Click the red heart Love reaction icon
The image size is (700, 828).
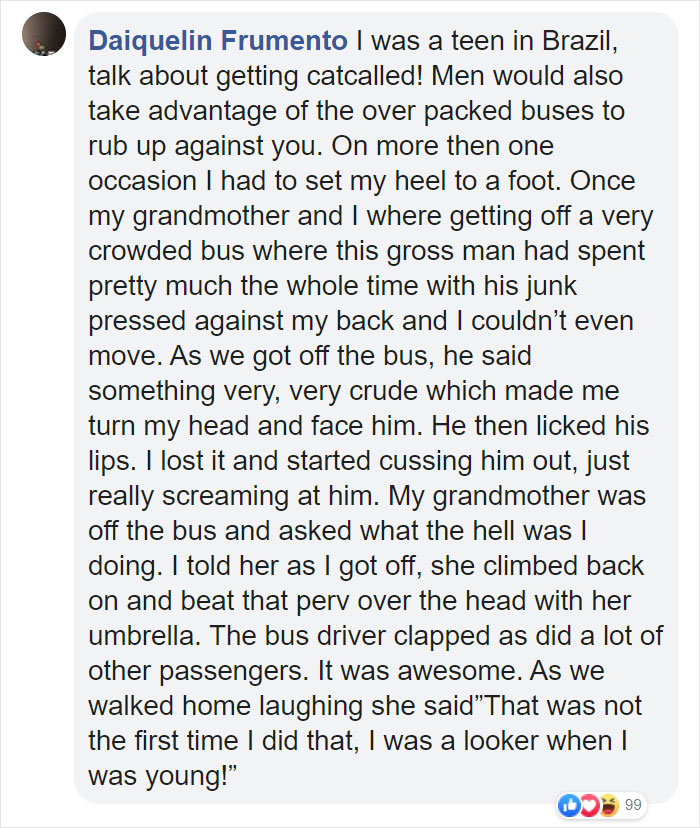point(590,804)
